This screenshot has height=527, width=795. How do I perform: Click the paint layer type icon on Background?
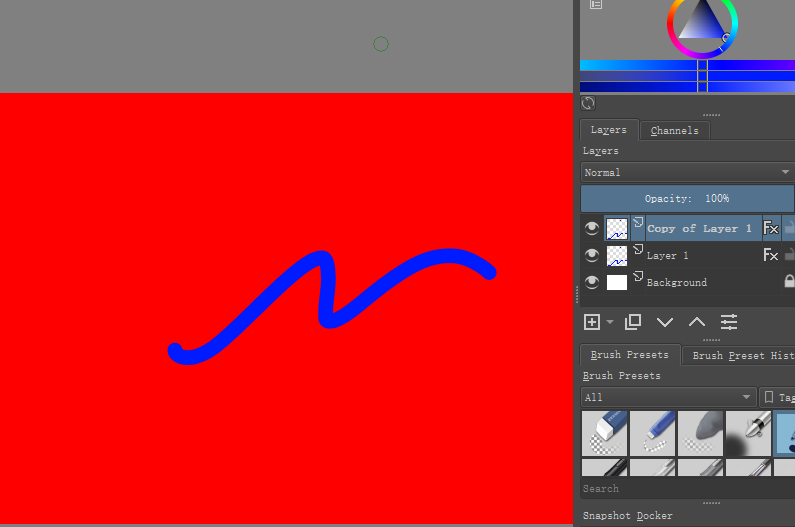[638, 276]
